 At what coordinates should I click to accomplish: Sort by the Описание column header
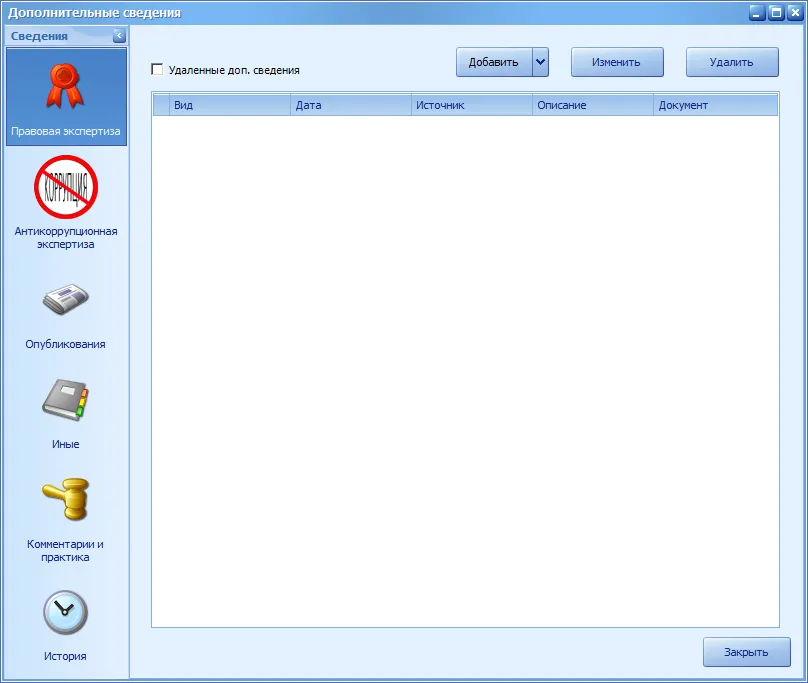coord(593,105)
